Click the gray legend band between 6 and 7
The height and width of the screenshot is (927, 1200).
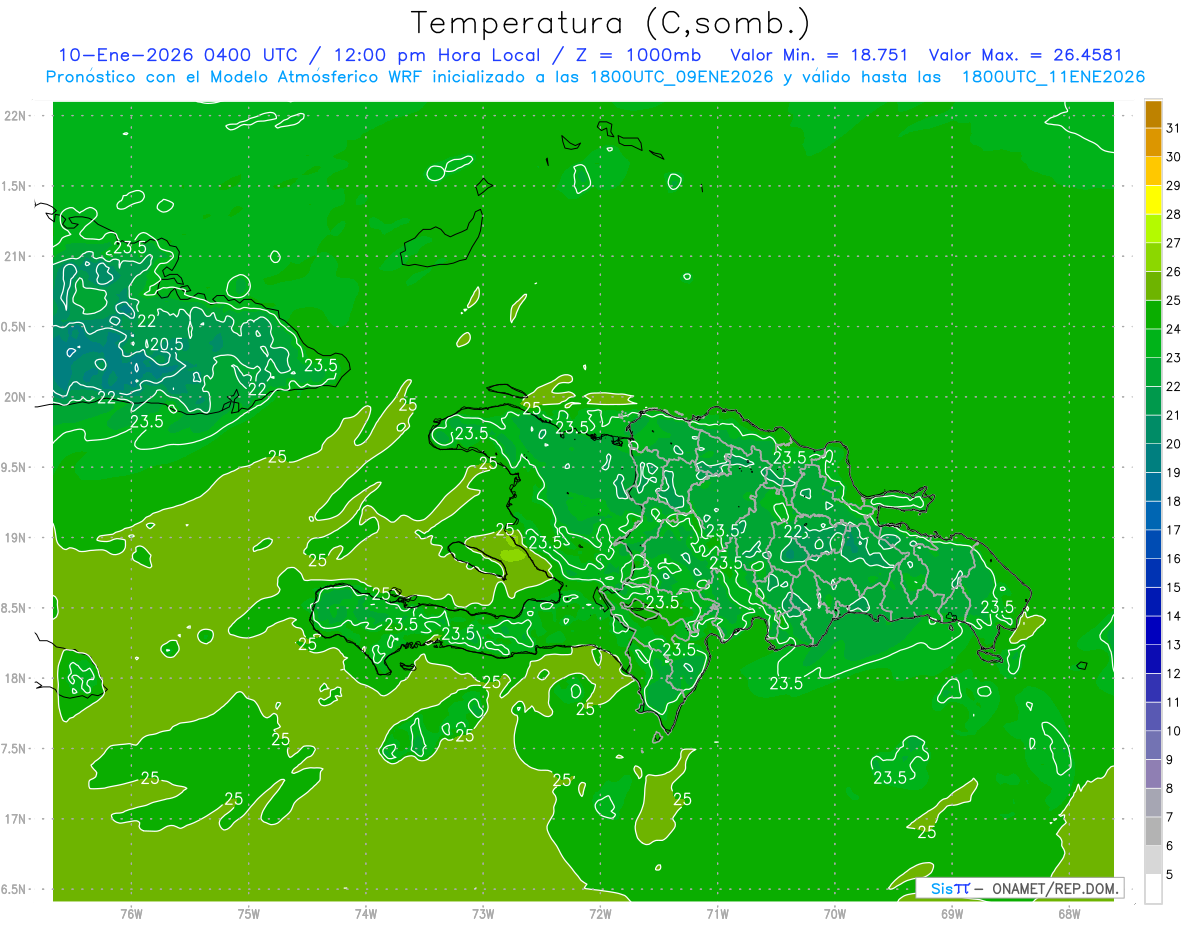1153,831
